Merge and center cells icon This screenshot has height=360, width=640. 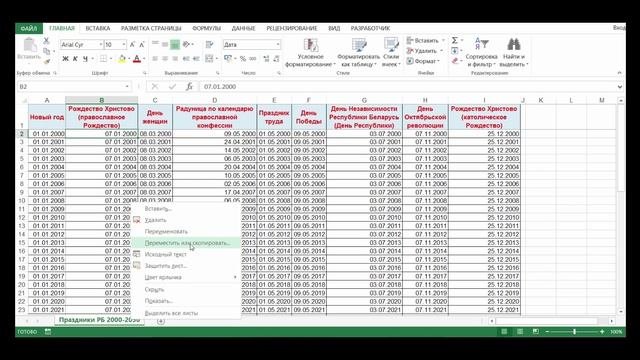(x=209, y=59)
